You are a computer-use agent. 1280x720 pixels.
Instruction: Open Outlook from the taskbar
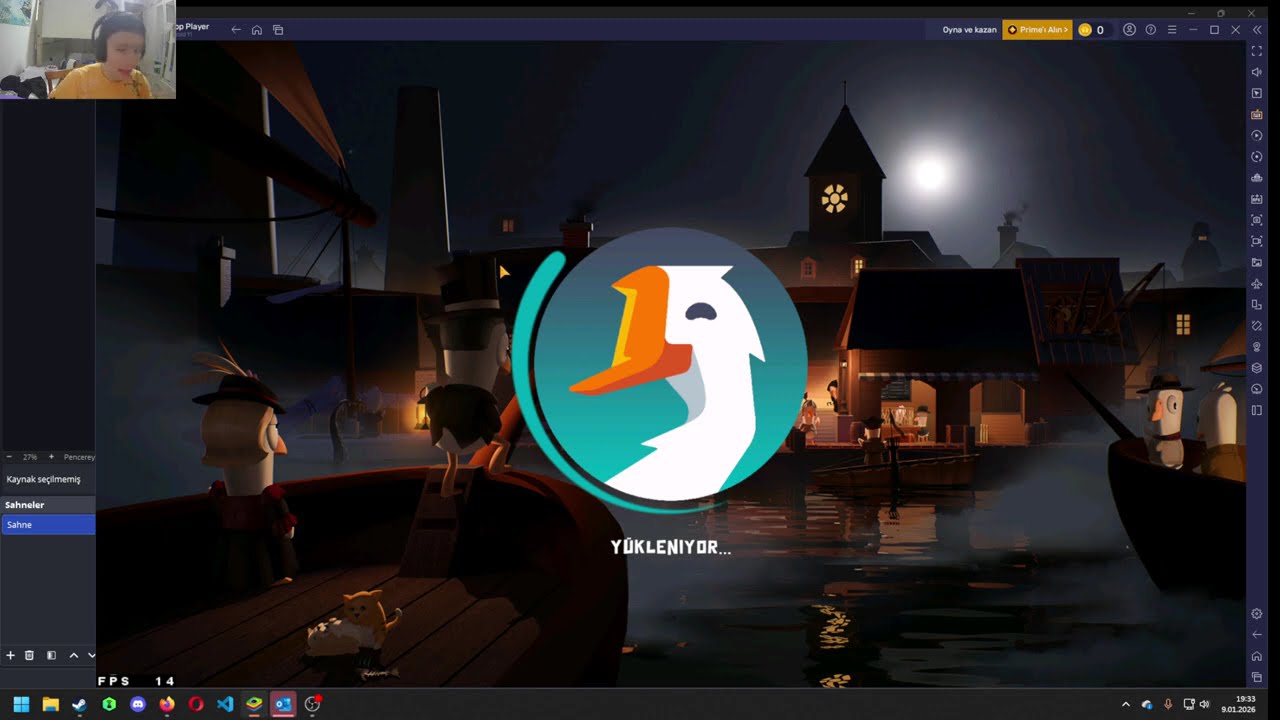283,704
